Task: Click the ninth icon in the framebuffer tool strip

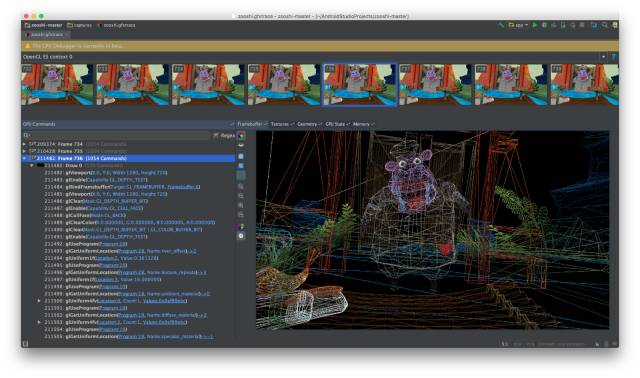Action: point(241,215)
